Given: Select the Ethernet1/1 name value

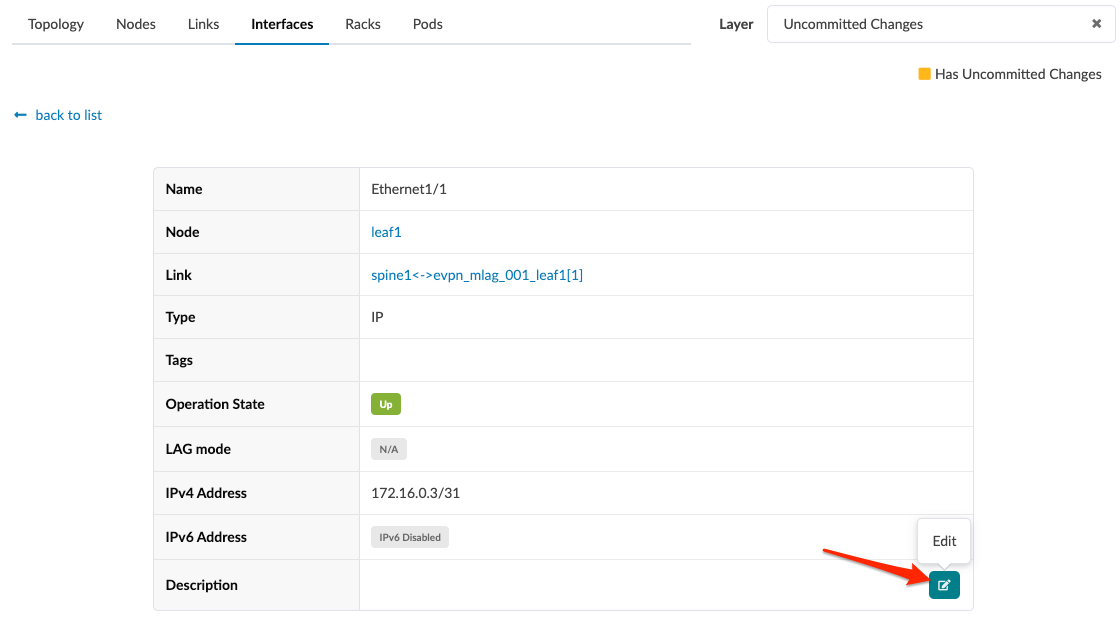Looking at the screenshot, I should click(x=409, y=189).
